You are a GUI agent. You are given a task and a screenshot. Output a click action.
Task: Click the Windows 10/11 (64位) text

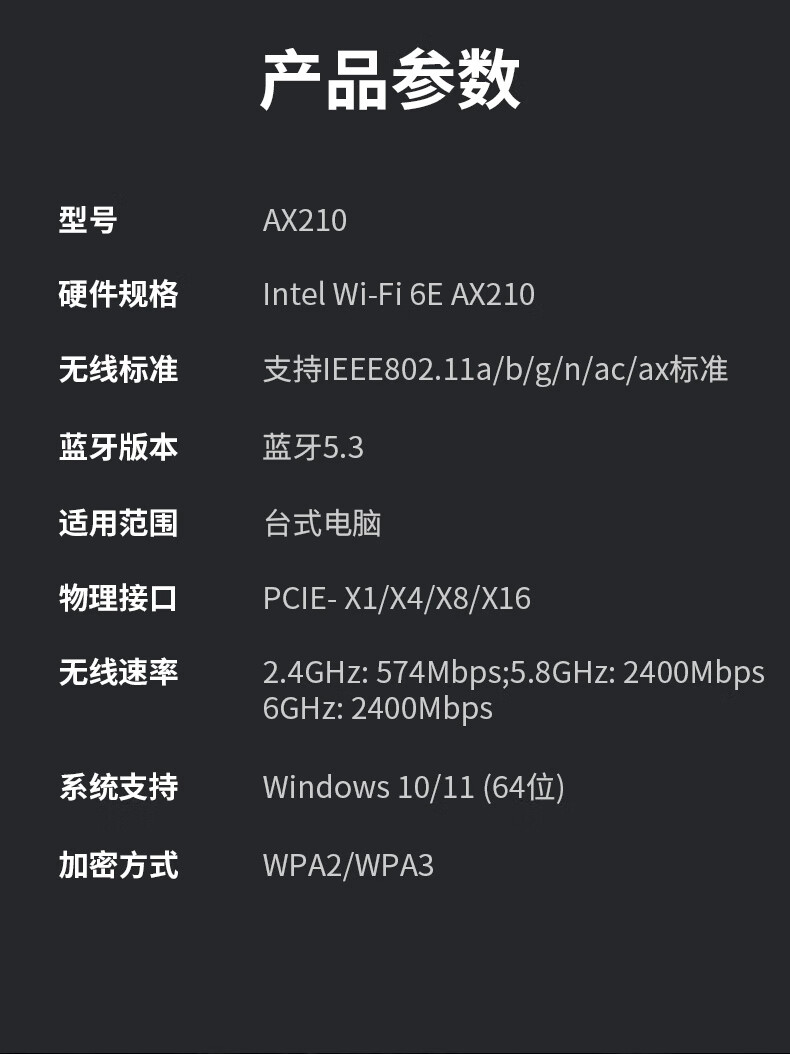pyautogui.click(x=413, y=787)
